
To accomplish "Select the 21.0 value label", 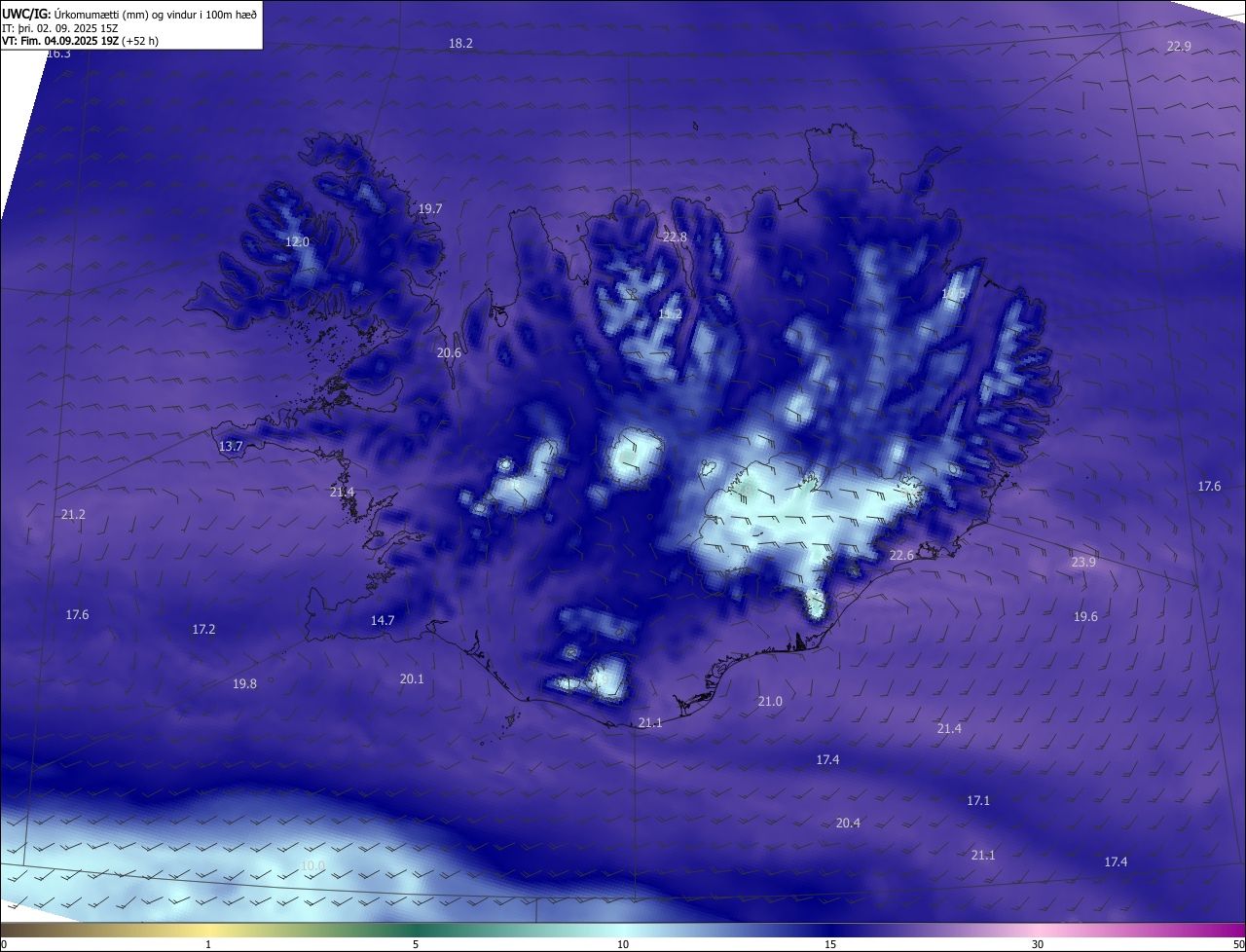I will coord(770,702).
